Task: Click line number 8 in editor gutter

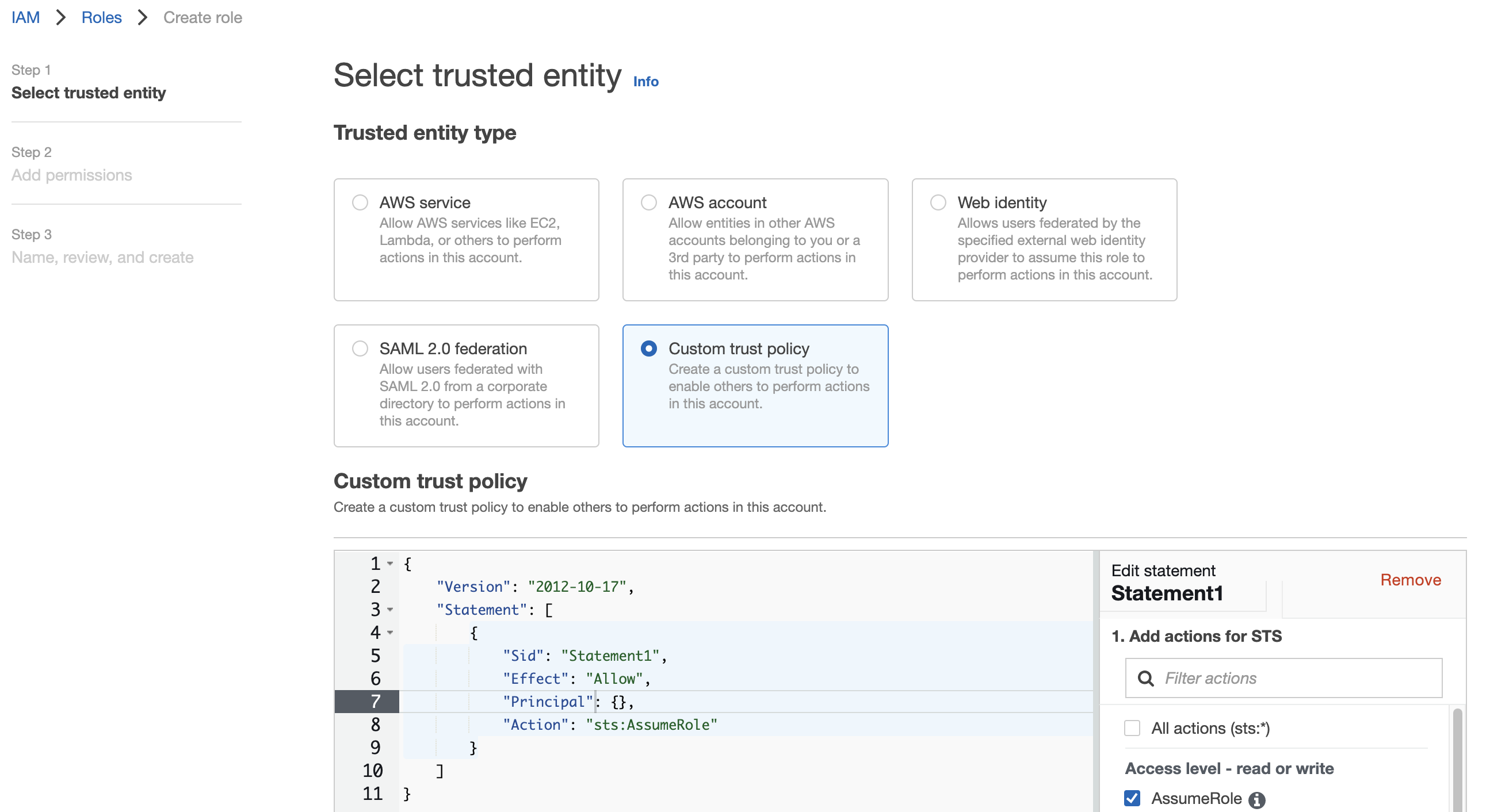Action: click(376, 725)
